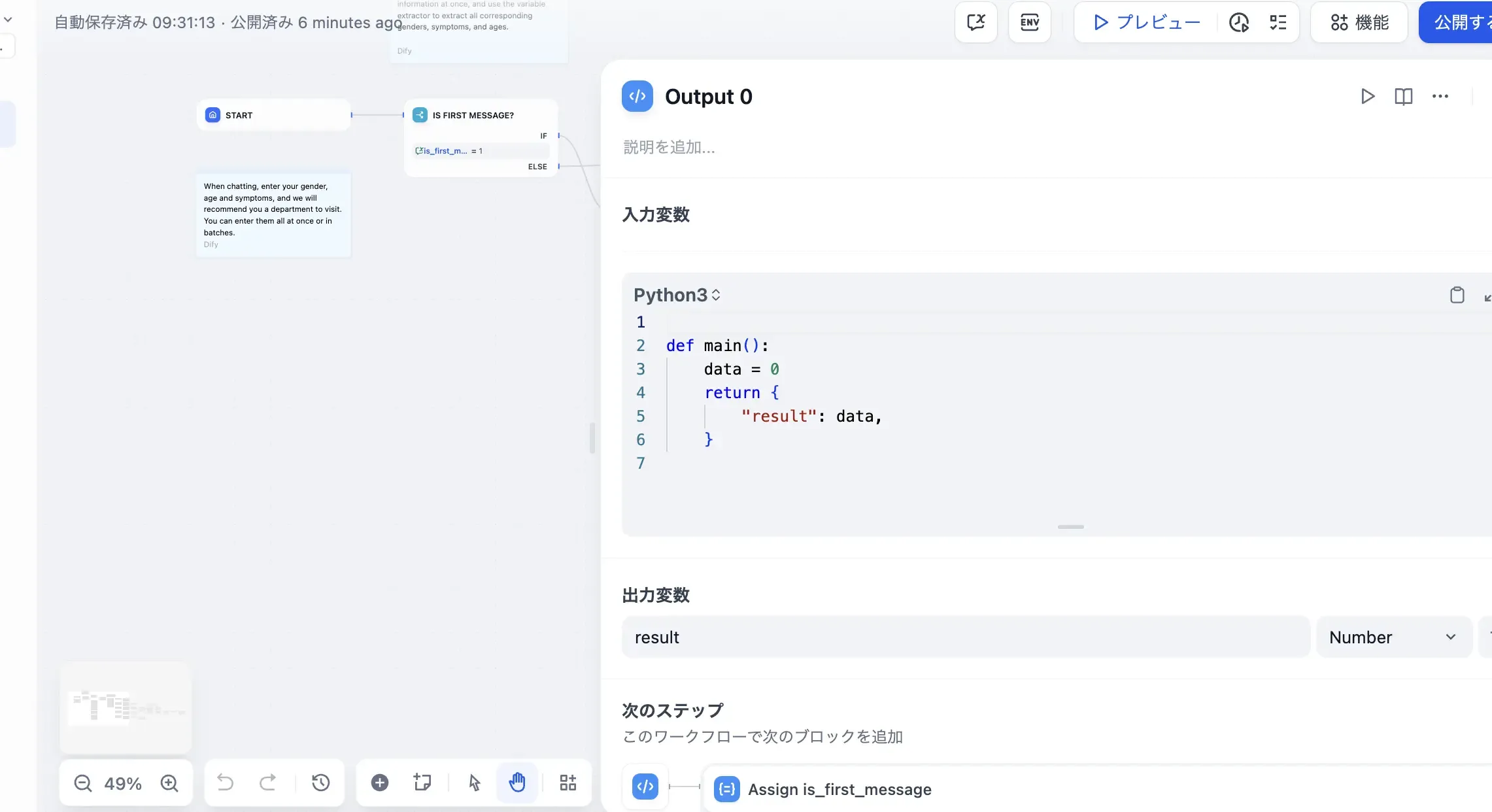
Task: Edit the Output 0 title
Action: click(708, 97)
